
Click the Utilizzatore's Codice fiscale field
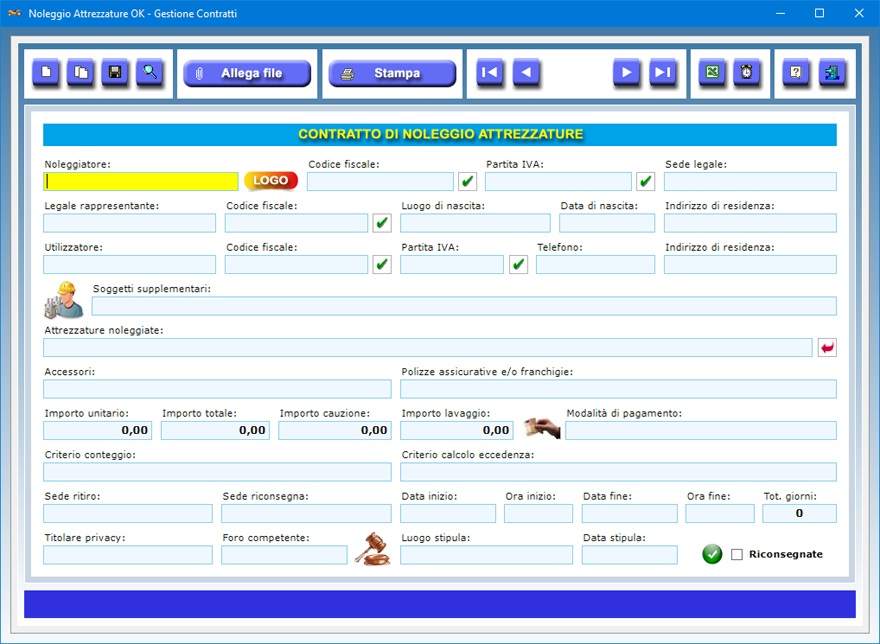point(296,264)
